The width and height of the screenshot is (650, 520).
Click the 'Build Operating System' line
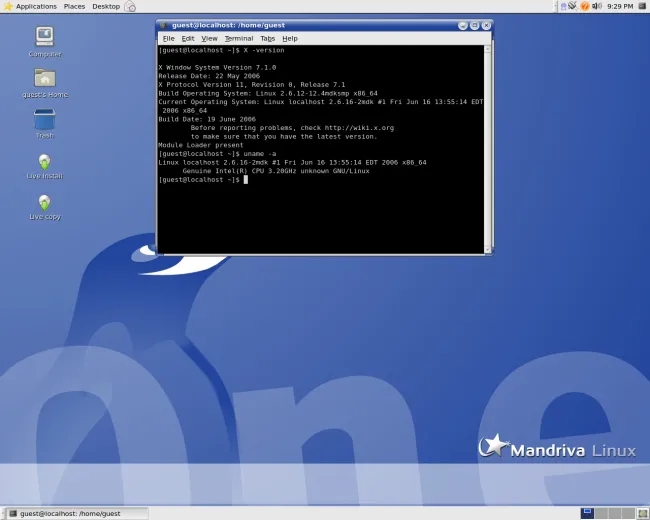click(268, 93)
